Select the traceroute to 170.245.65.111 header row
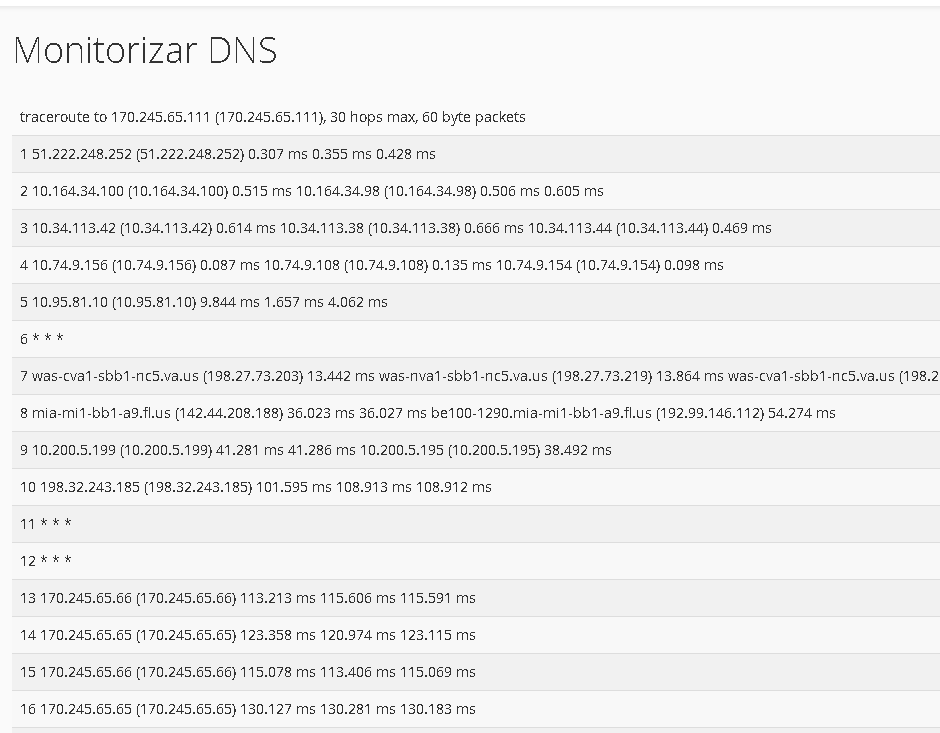 point(476,117)
